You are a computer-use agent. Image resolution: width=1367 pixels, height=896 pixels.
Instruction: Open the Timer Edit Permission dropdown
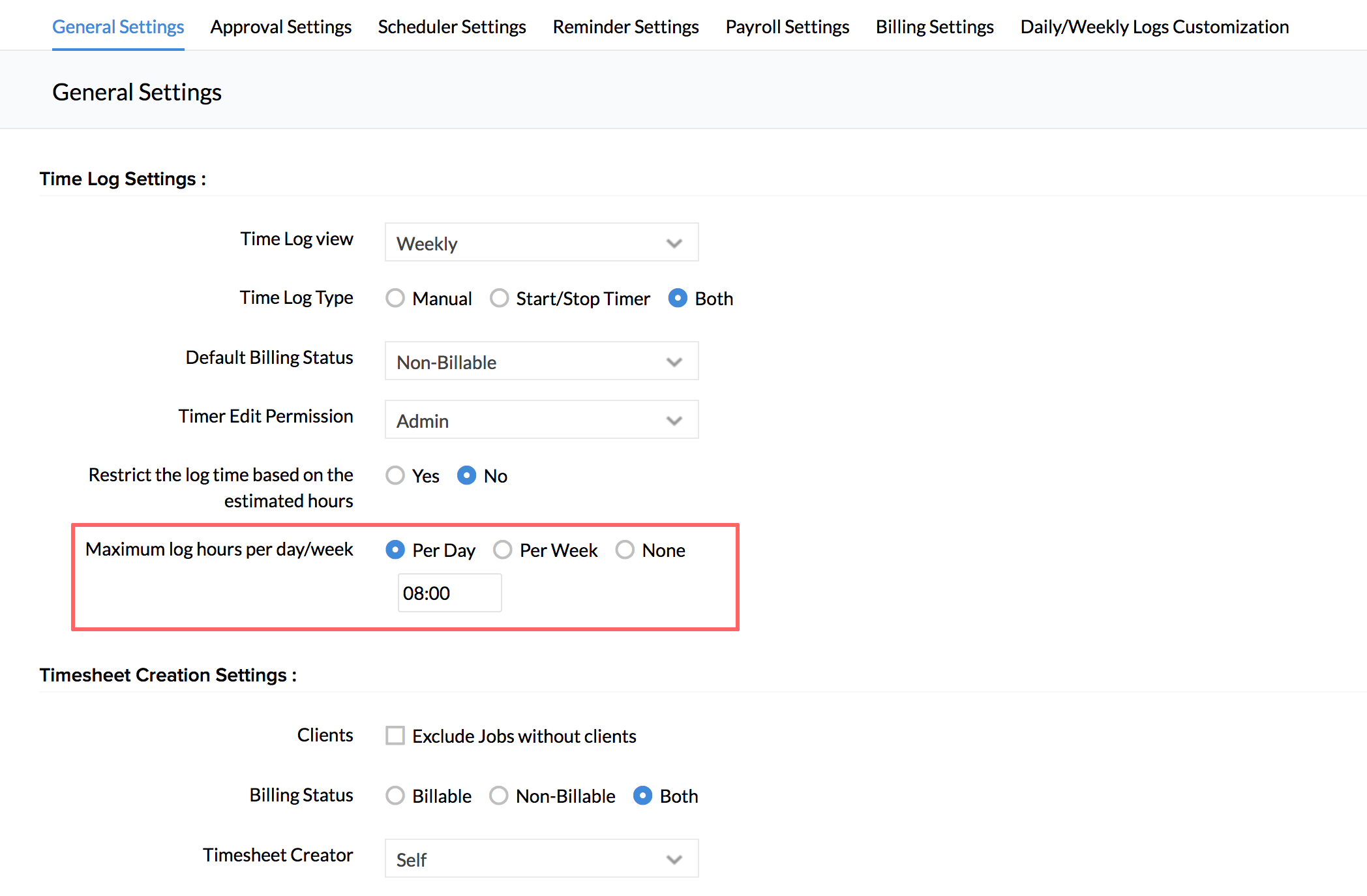click(541, 420)
